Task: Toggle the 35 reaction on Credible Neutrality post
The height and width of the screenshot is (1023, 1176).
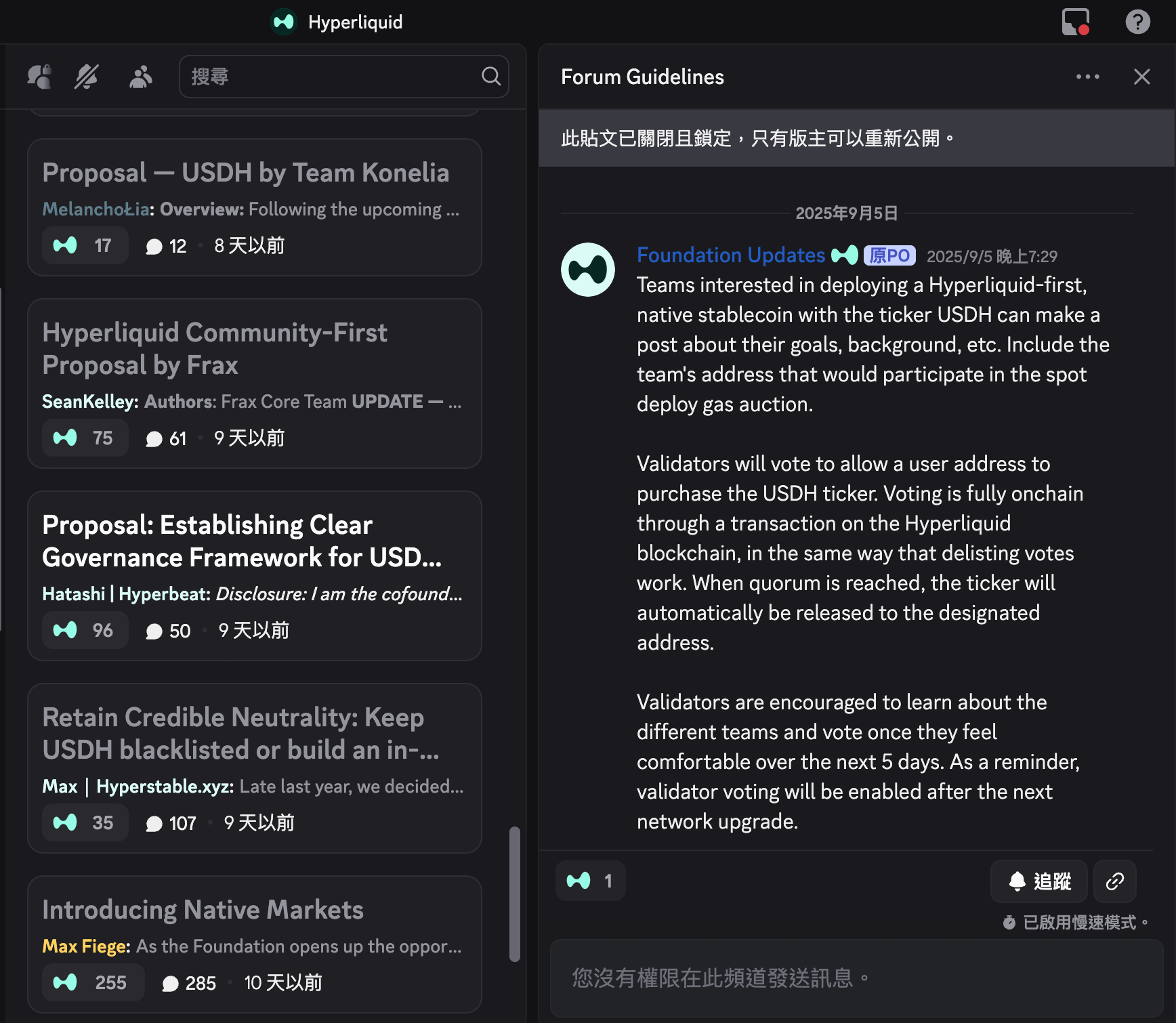Action: [x=85, y=822]
